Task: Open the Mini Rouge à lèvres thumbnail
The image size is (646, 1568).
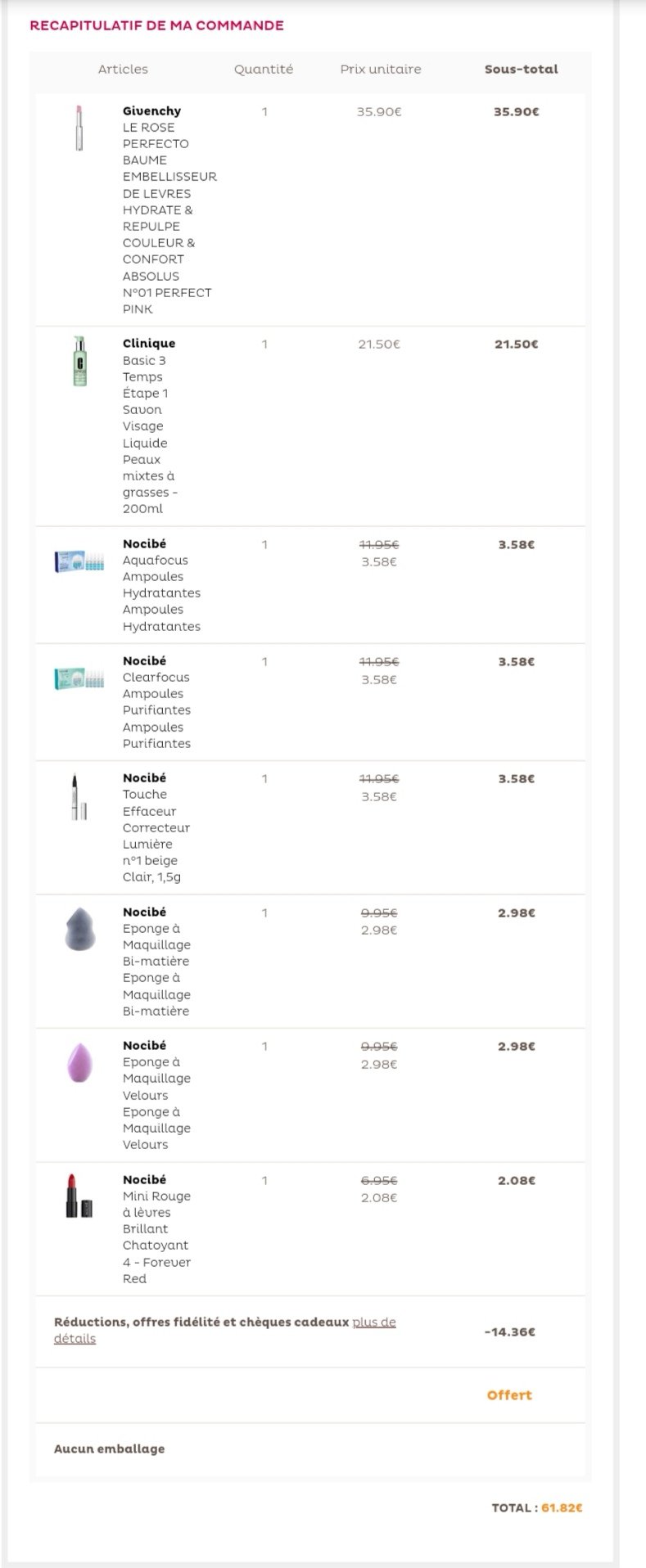Action: pyautogui.click(x=79, y=1196)
